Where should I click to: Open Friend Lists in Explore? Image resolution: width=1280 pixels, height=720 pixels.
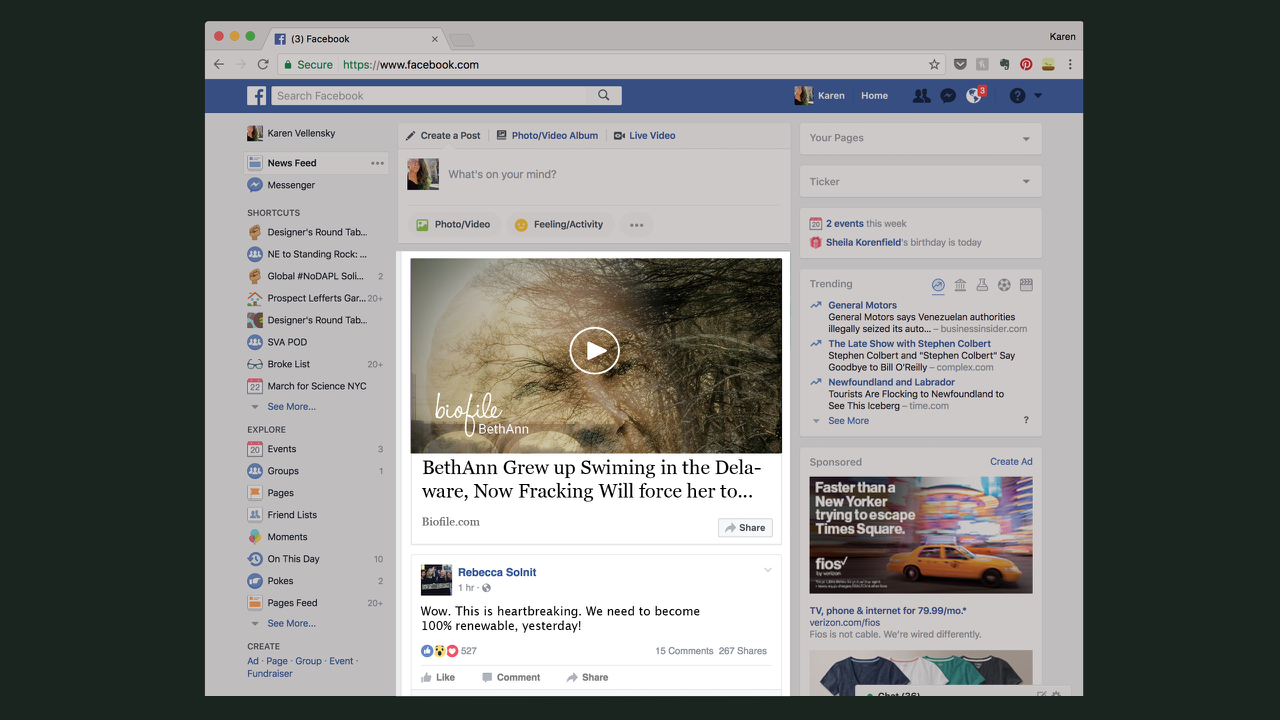282,515
